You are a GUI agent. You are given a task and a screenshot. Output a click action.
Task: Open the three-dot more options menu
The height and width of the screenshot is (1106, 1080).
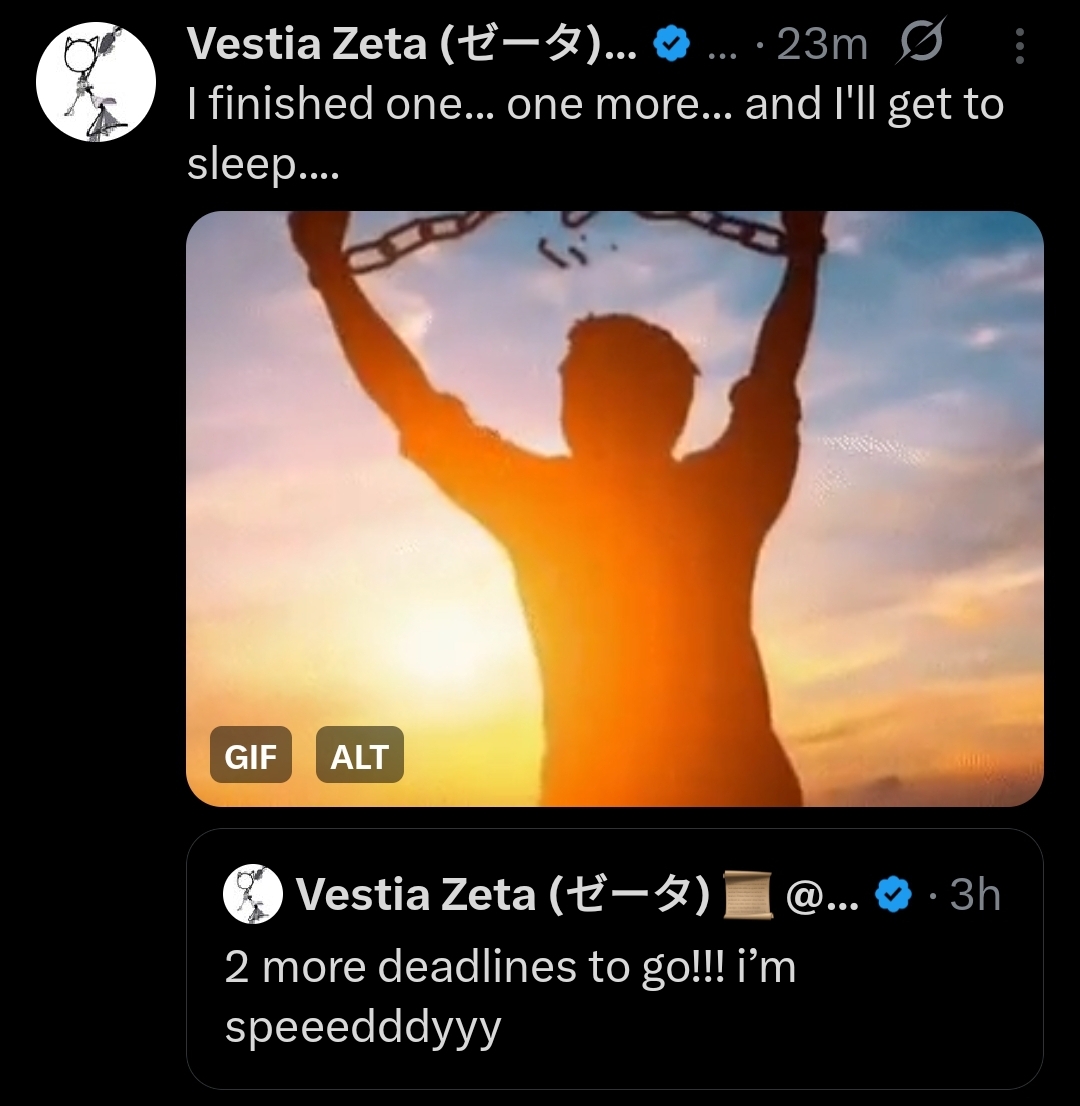(1019, 45)
